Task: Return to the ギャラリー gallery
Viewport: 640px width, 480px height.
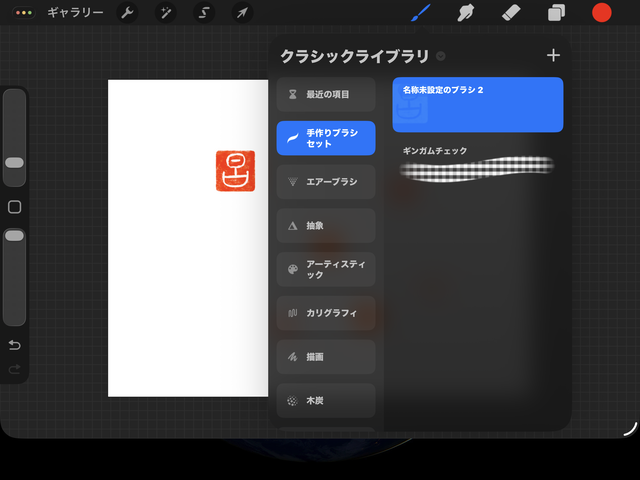Action: (x=75, y=13)
